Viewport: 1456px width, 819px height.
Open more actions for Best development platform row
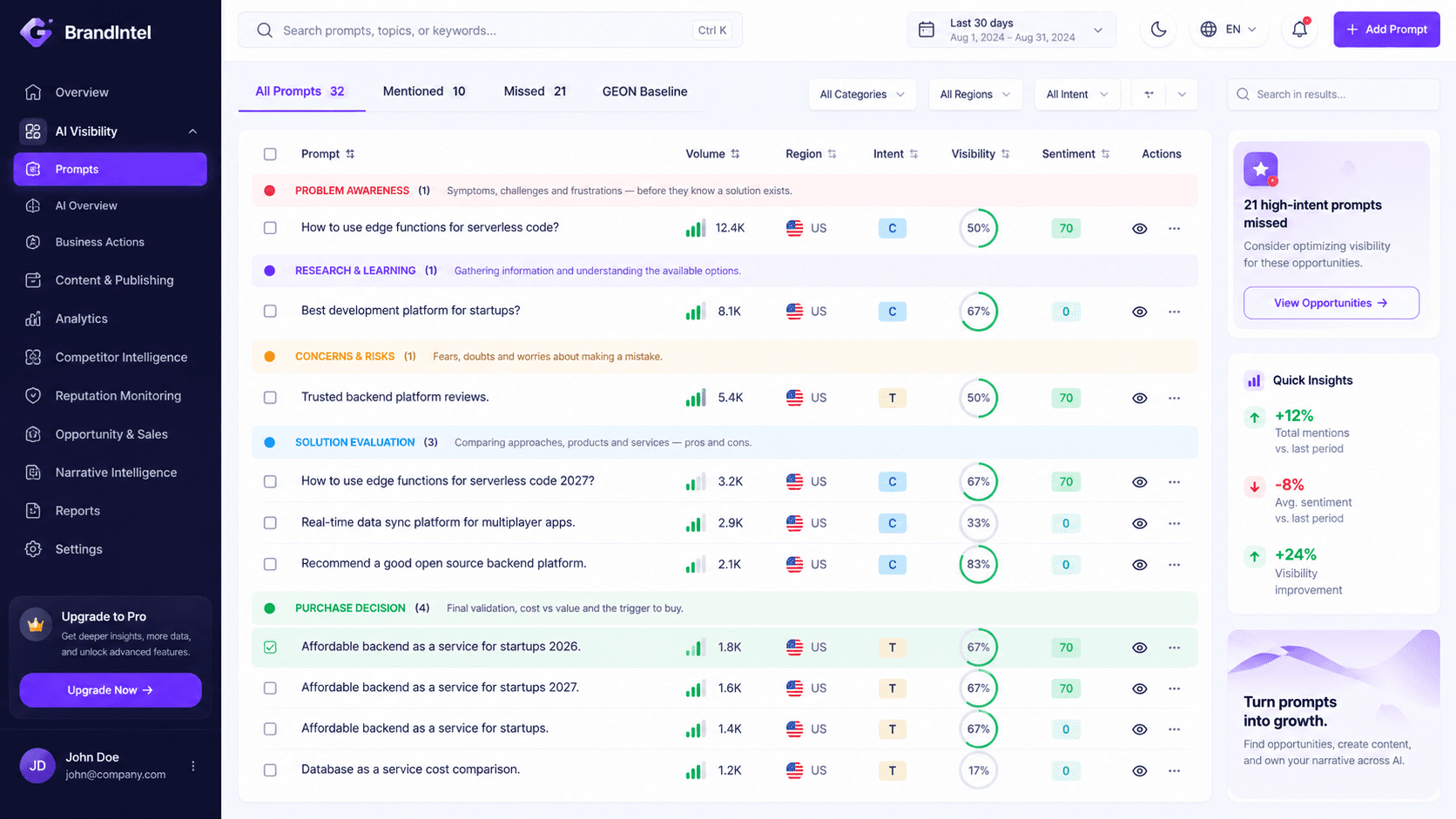click(x=1174, y=312)
